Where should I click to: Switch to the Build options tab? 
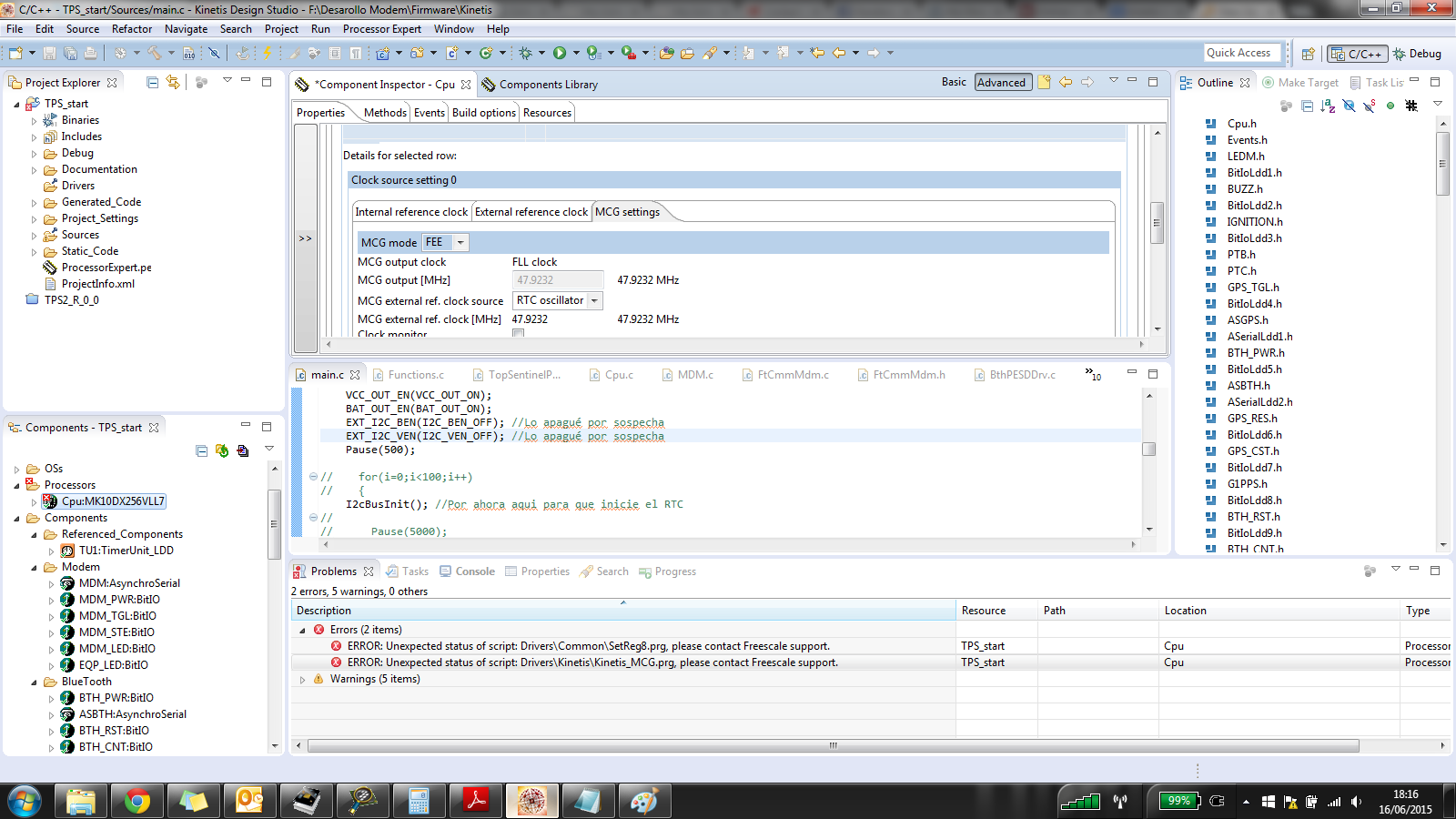[x=484, y=113]
